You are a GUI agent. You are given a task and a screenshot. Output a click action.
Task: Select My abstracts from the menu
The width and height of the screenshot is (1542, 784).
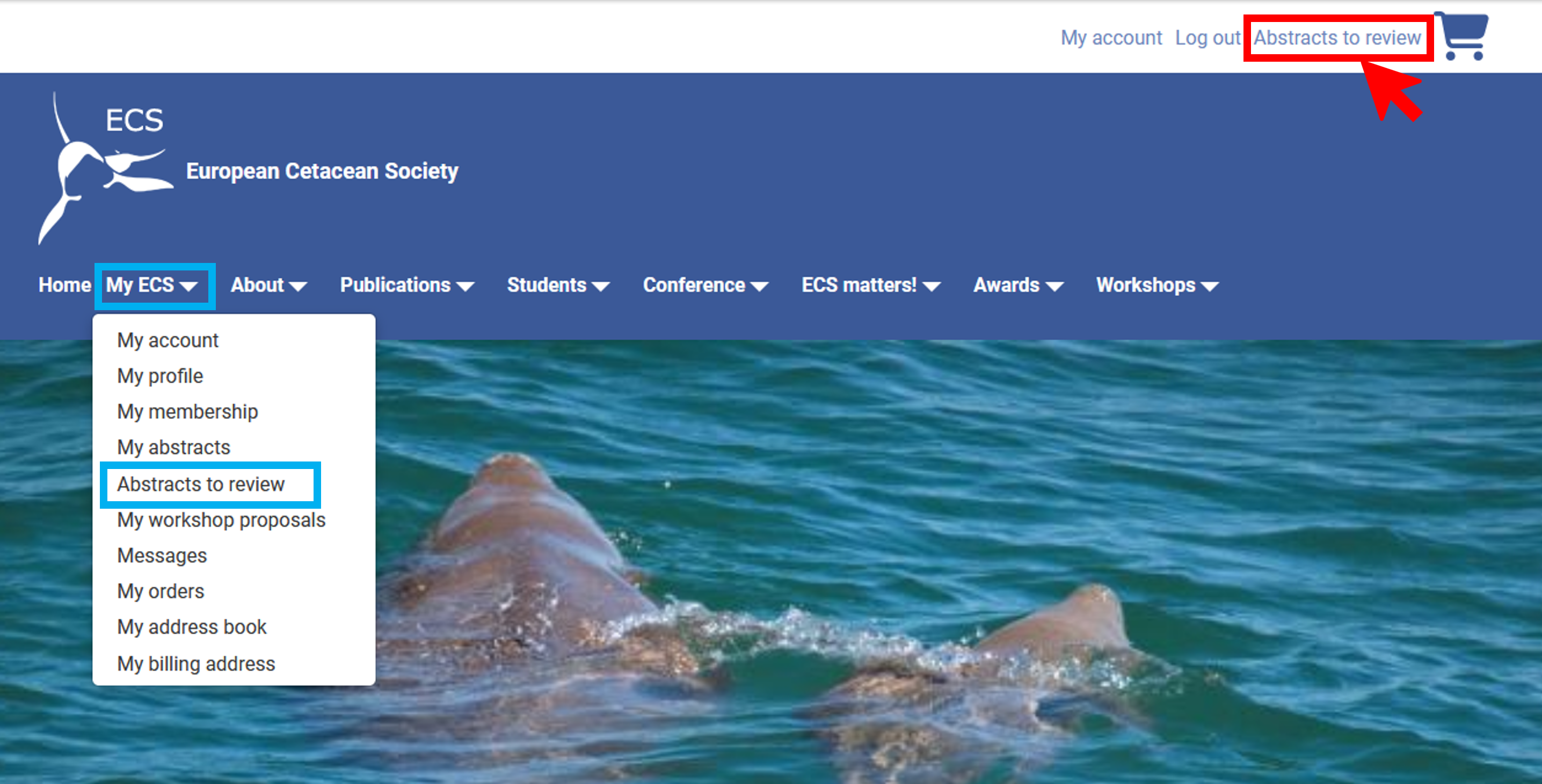point(173,447)
